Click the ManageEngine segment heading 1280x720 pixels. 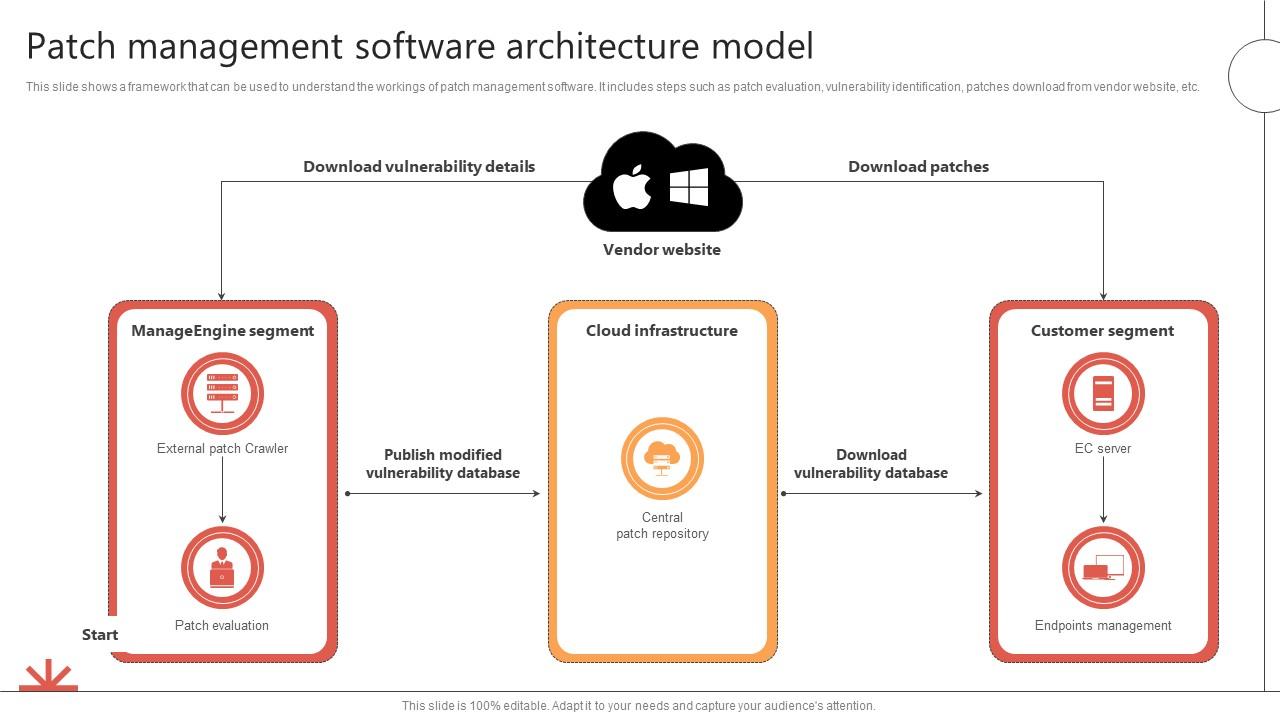[x=222, y=331]
